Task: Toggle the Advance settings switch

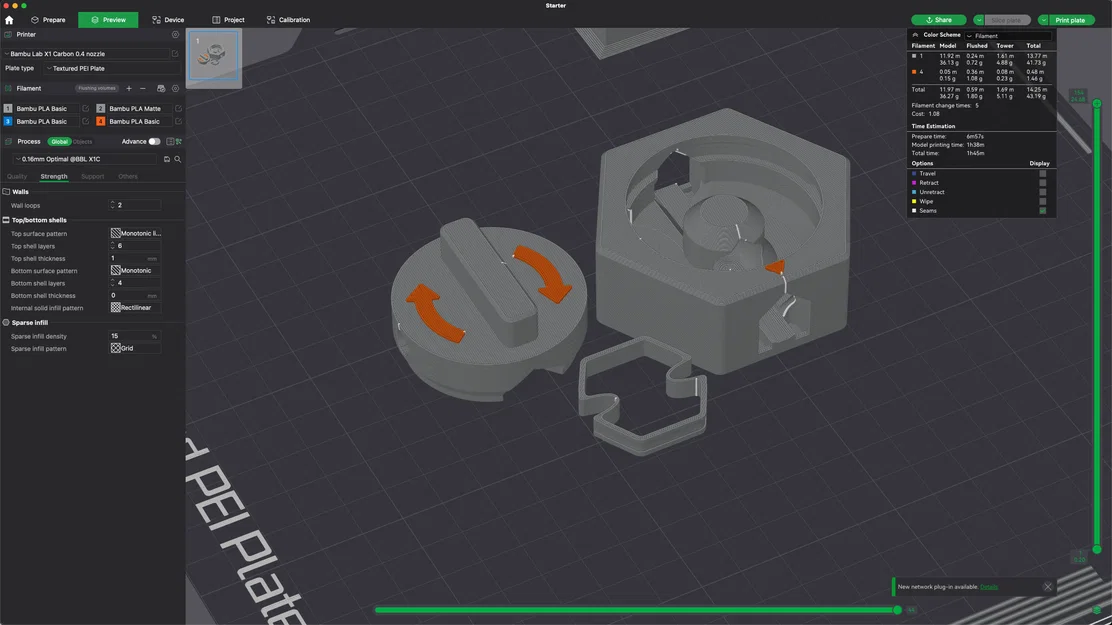Action: coord(154,141)
